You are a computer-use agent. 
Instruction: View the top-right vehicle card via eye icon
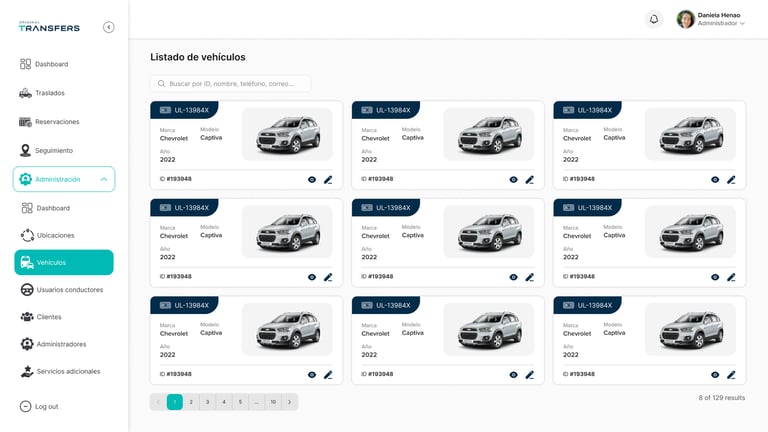point(715,180)
